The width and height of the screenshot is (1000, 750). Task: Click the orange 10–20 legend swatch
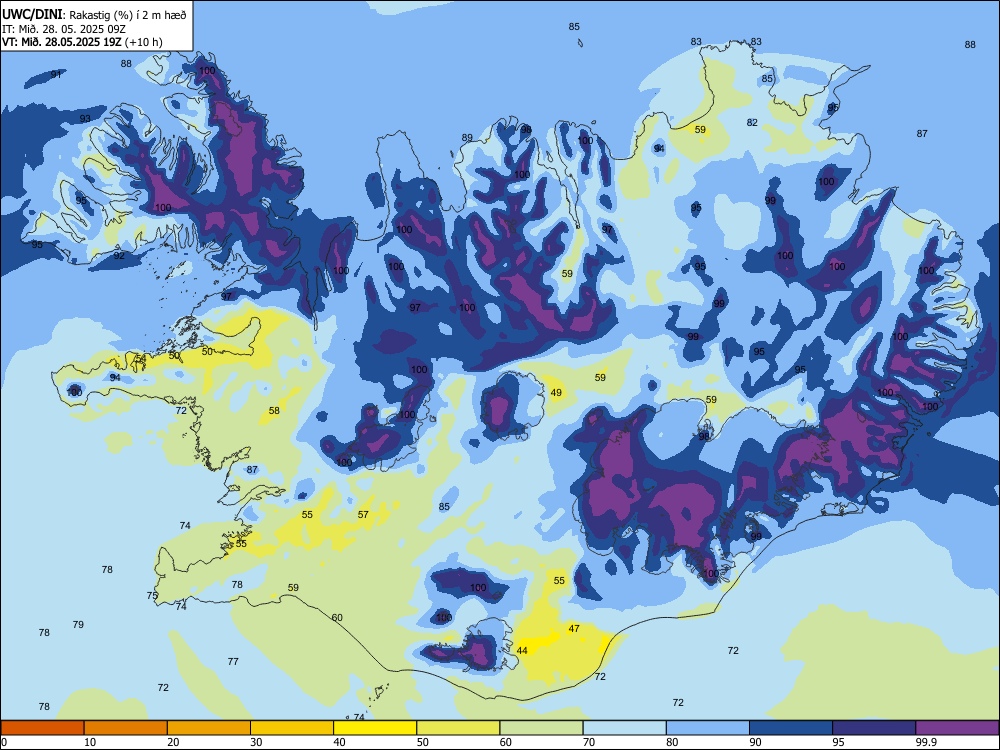(126, 728)
